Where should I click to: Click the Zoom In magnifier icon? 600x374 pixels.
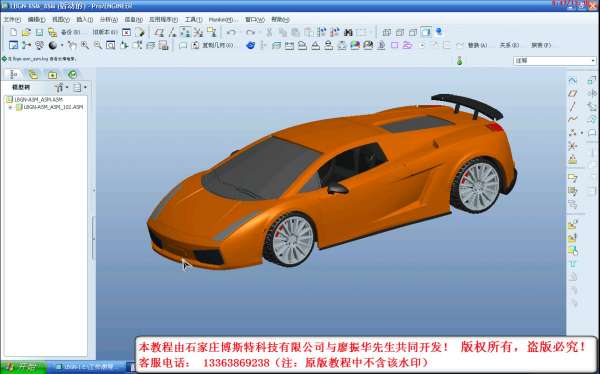point(85,45)
